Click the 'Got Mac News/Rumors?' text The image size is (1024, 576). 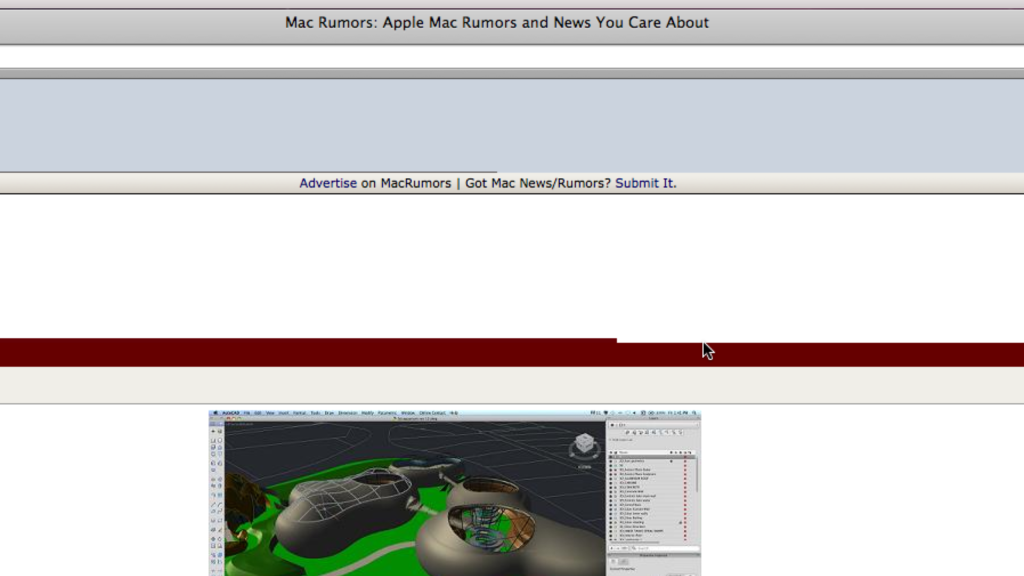coord(537,184)
